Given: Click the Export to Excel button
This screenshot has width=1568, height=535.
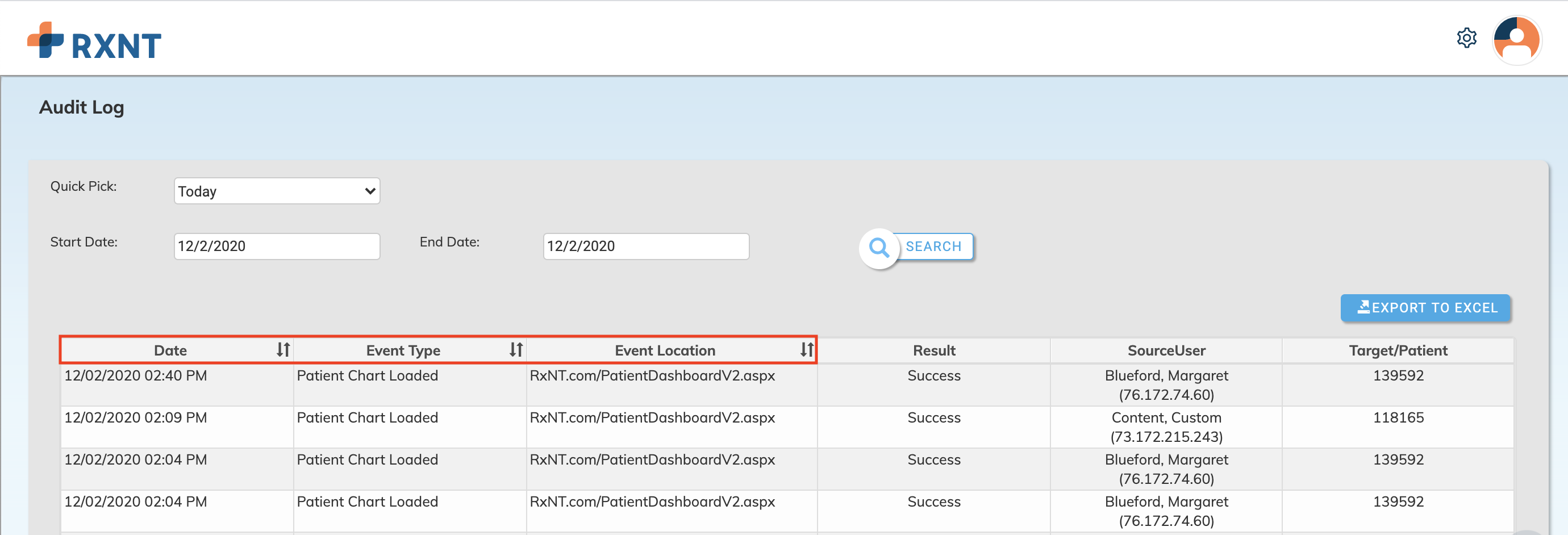Looking at the screenshot, I should (1425, 307).
